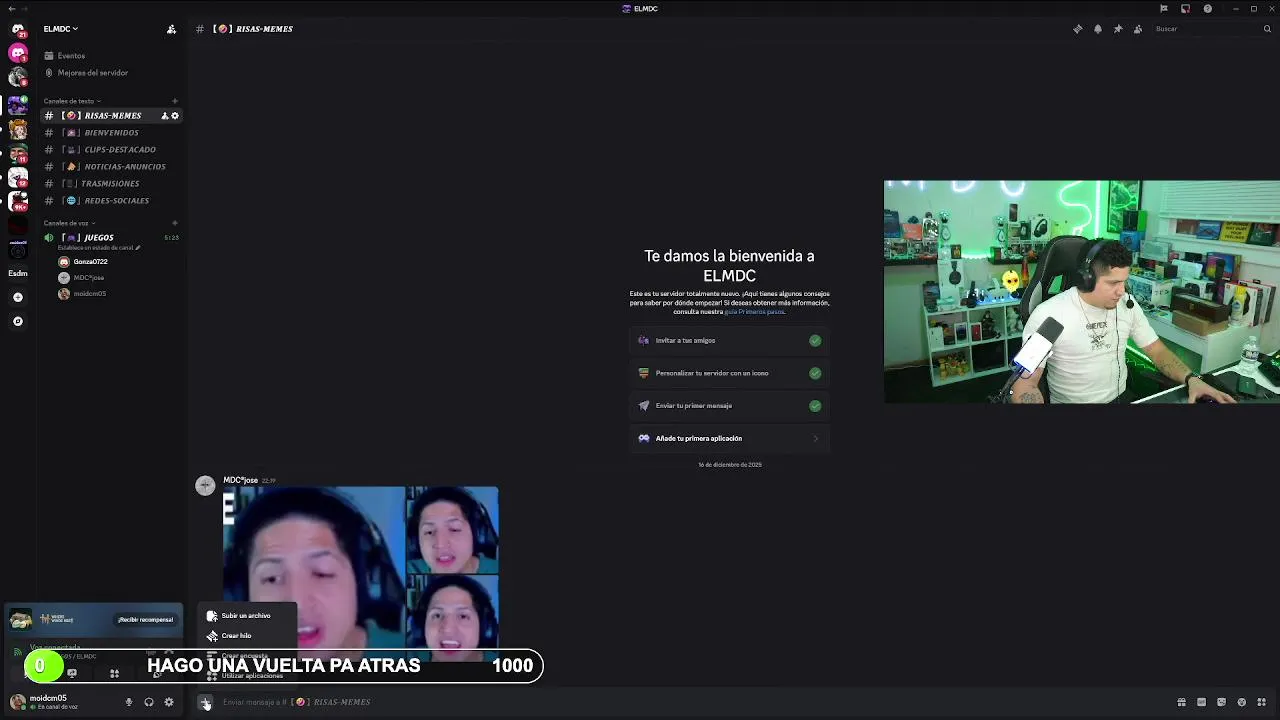The image size is (1280, 720).
Task: Click Añade tu primera aplicación item
Action: click(729, 438)
